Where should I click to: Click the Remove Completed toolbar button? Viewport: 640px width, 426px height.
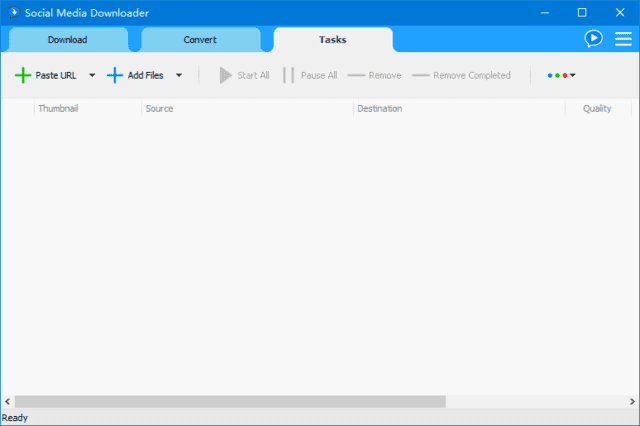(461, 75)
